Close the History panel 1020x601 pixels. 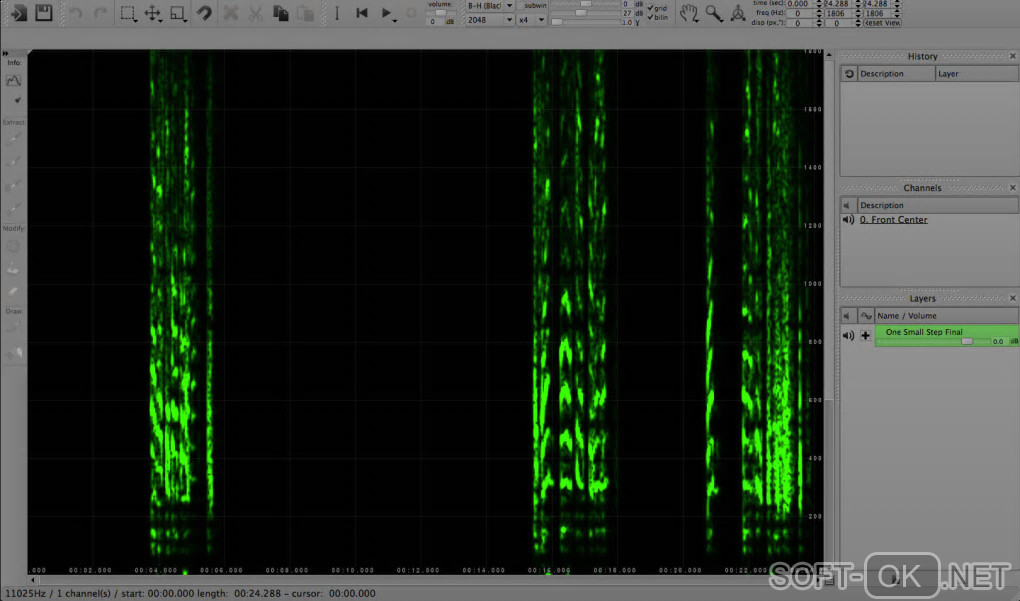[1012, 57]
